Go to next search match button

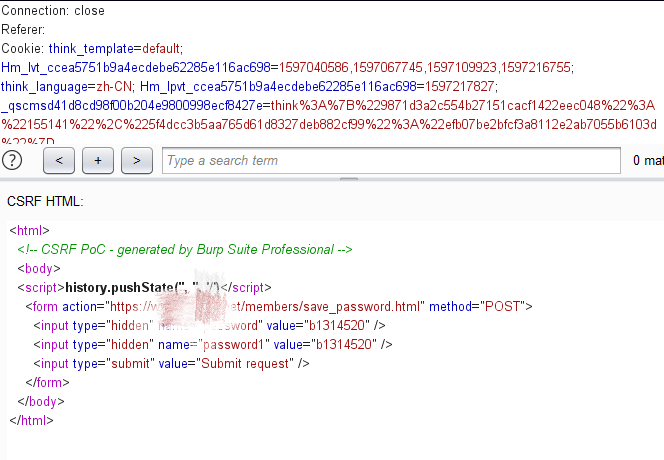(x=137, y=161)
